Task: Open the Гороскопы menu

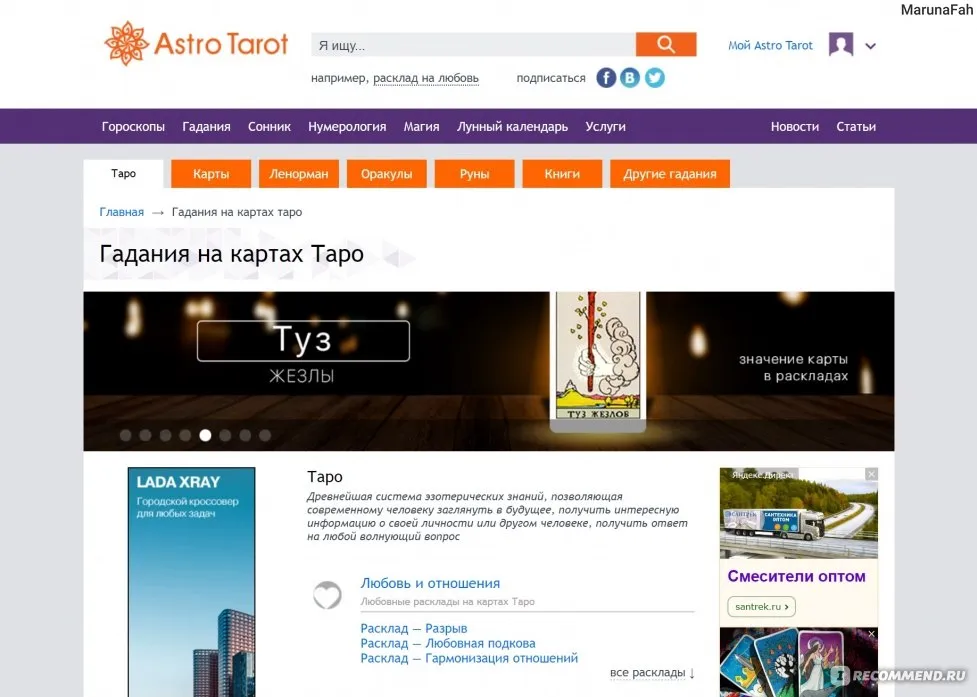Action: [x=133, y=126]
